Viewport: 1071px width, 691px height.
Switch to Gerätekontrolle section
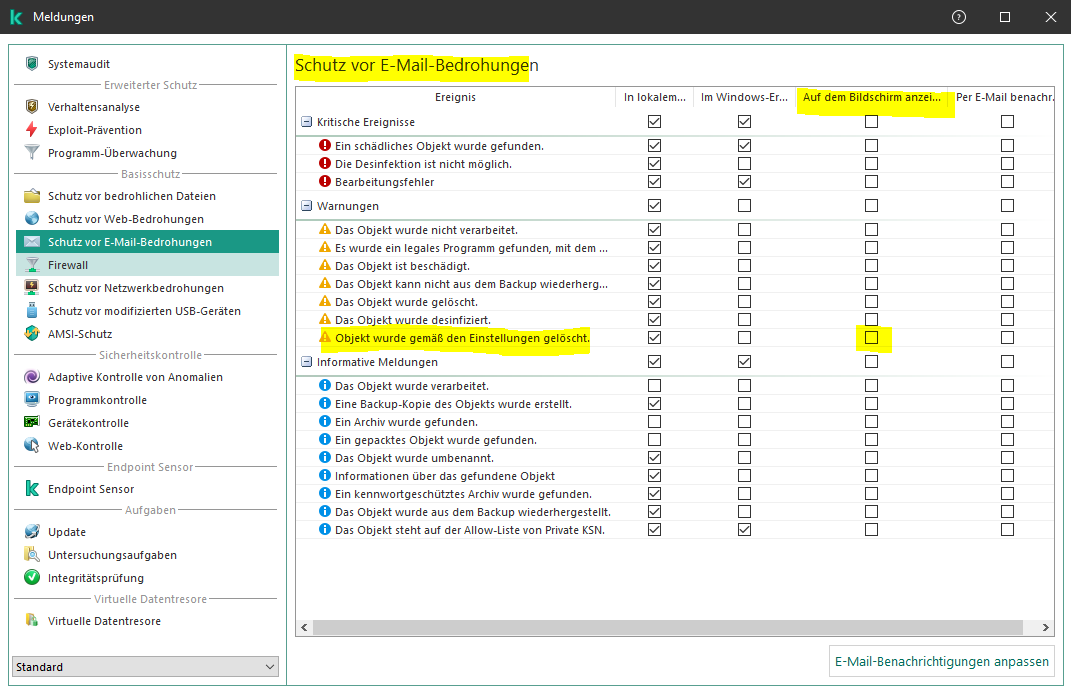88,423
